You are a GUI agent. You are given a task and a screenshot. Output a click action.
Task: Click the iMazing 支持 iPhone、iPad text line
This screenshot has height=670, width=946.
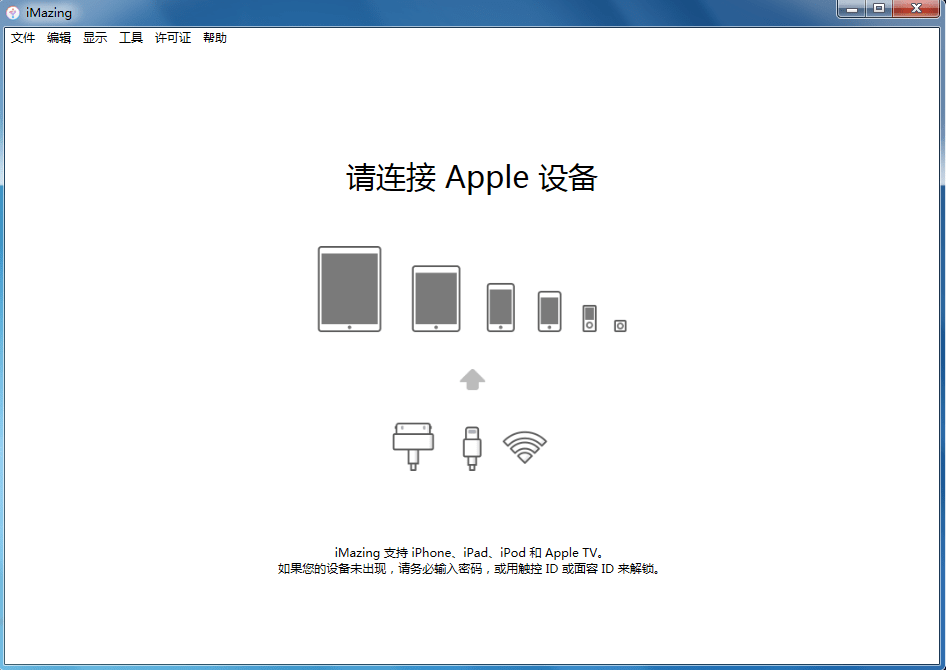[x=469, y=552]
